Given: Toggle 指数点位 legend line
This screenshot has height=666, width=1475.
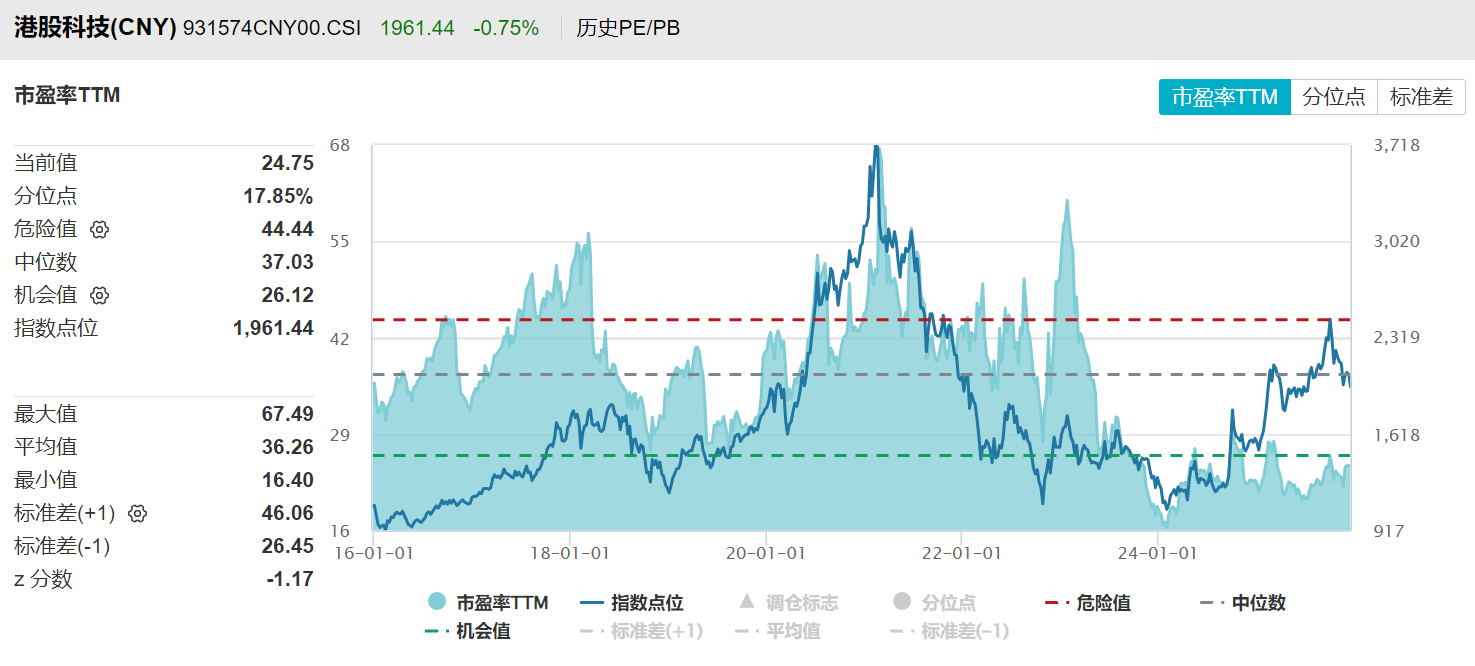Looking at the screenshot, I should coord(631,603).
